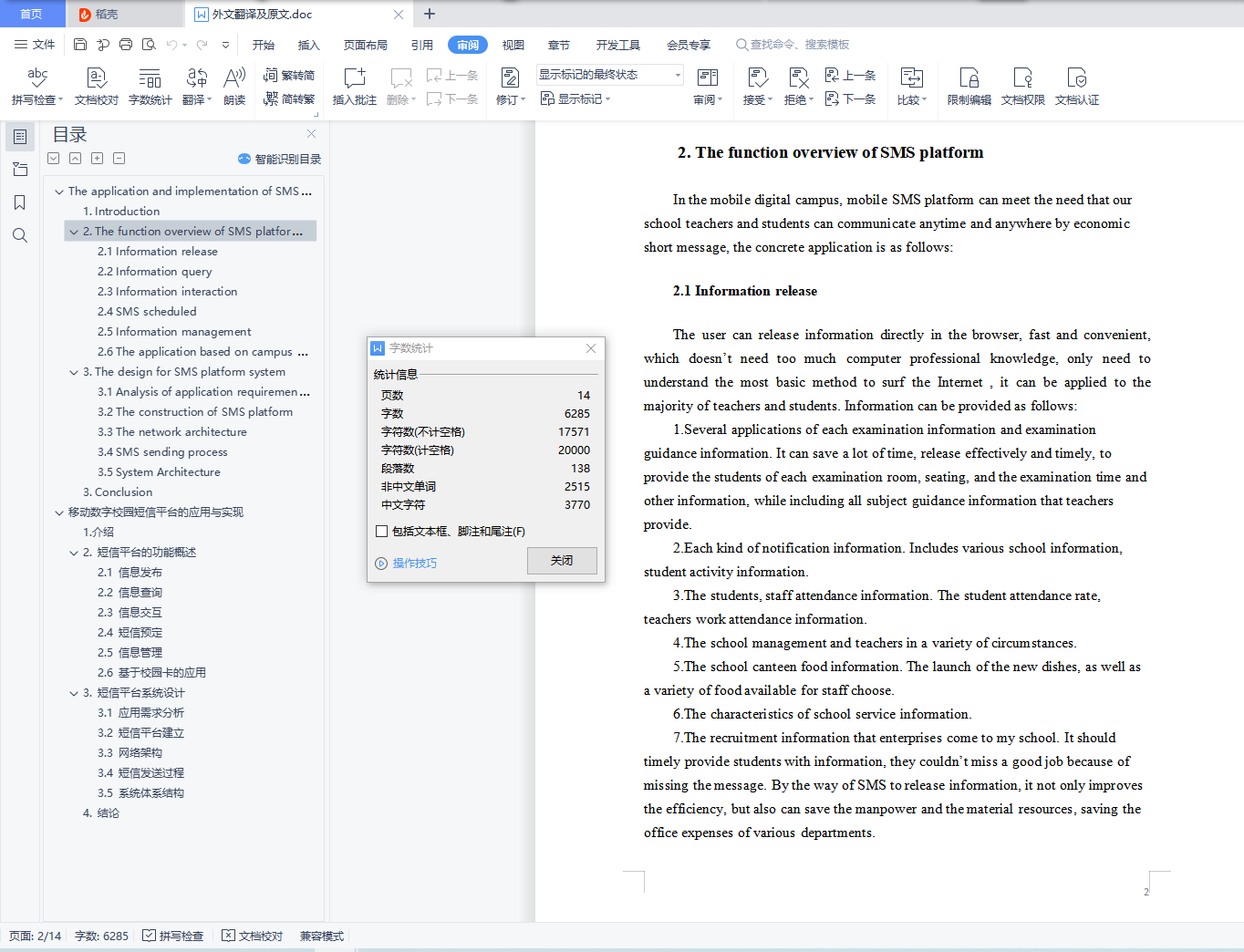Open the spell check tool (拼写检查)

37,87
